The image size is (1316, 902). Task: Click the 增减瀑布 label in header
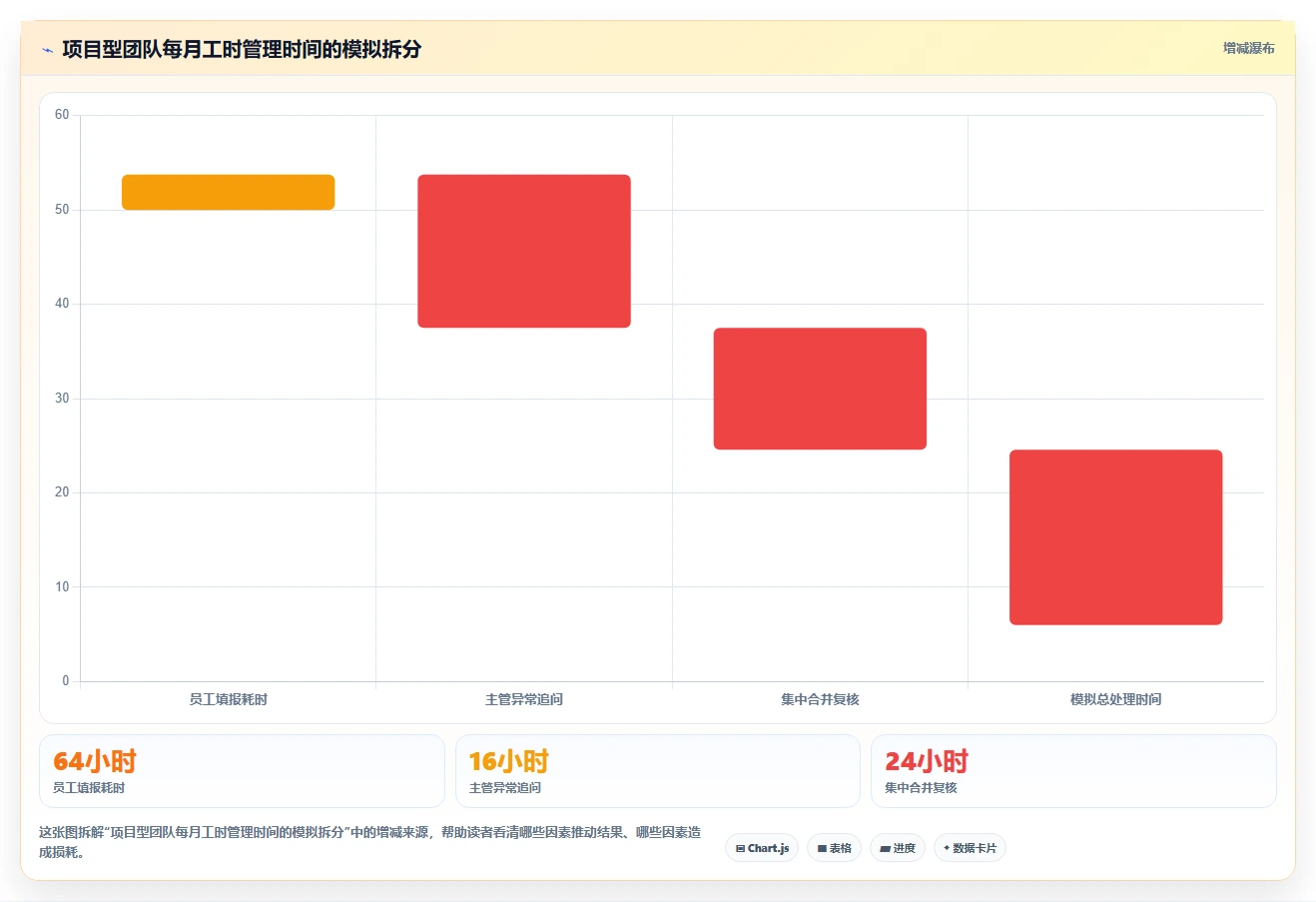[1249, 48]
